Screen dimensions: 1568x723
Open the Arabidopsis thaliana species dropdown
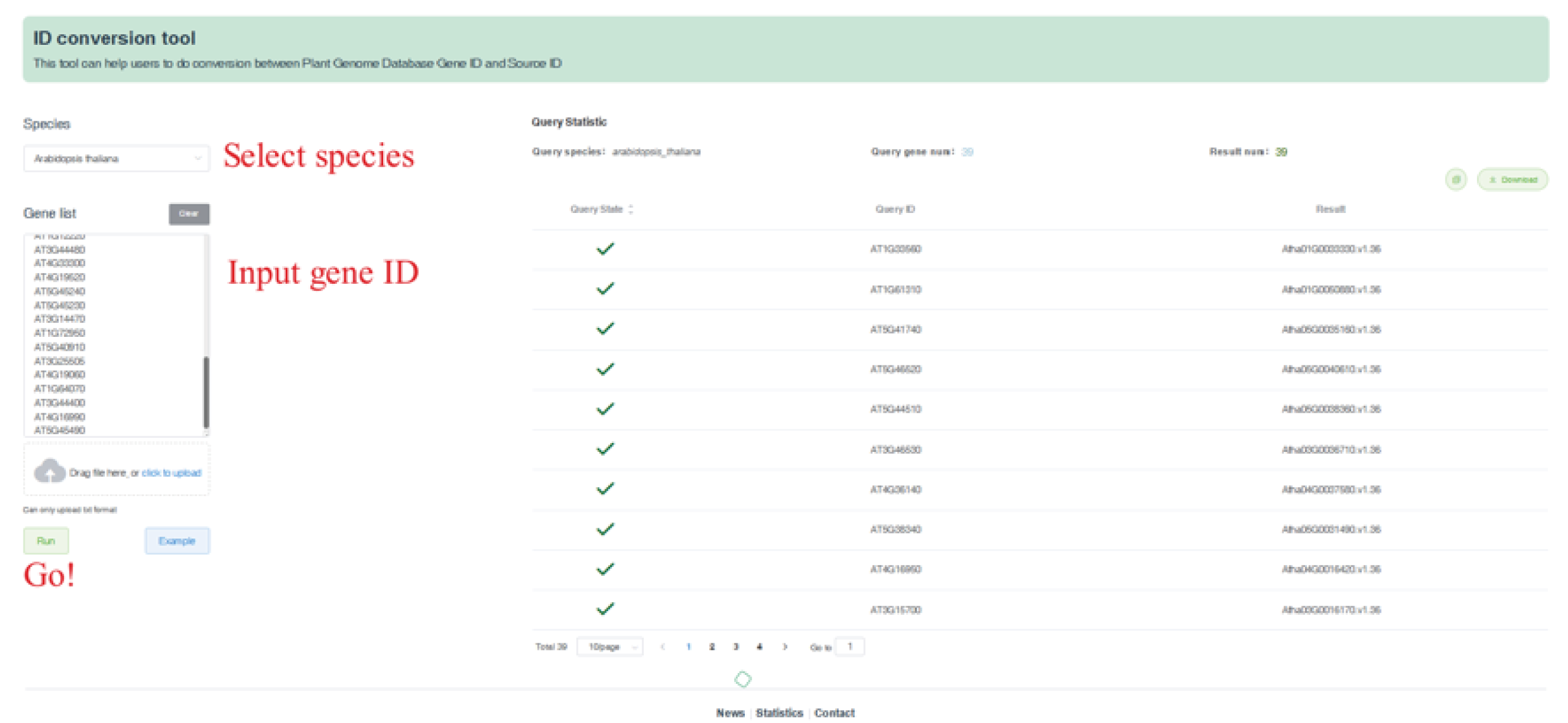tap(107, 159)
